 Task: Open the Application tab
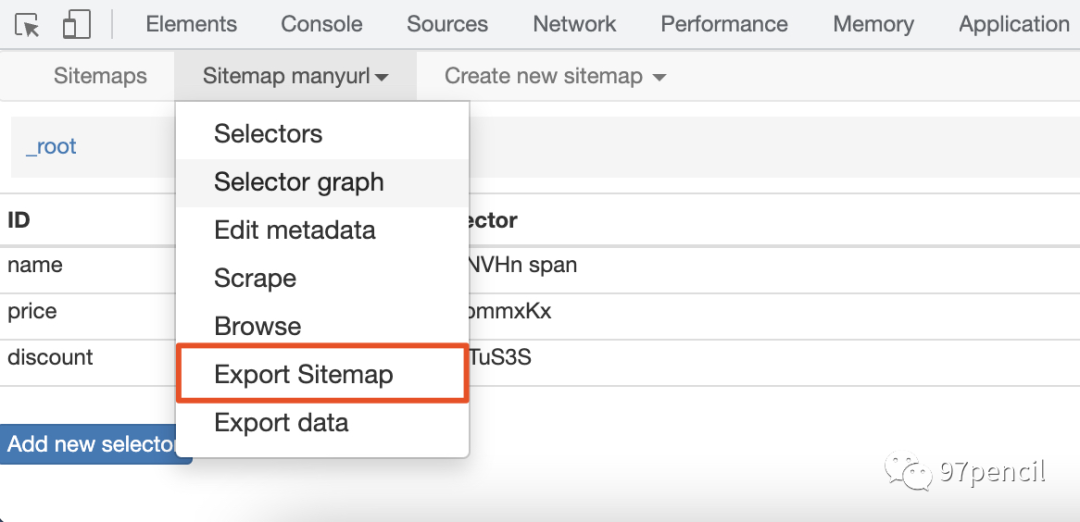(1013, 24)
